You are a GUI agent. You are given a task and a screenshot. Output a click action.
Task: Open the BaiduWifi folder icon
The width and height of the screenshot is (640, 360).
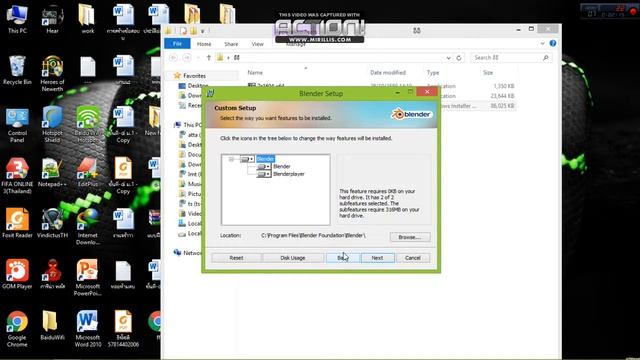click(52, 326)
